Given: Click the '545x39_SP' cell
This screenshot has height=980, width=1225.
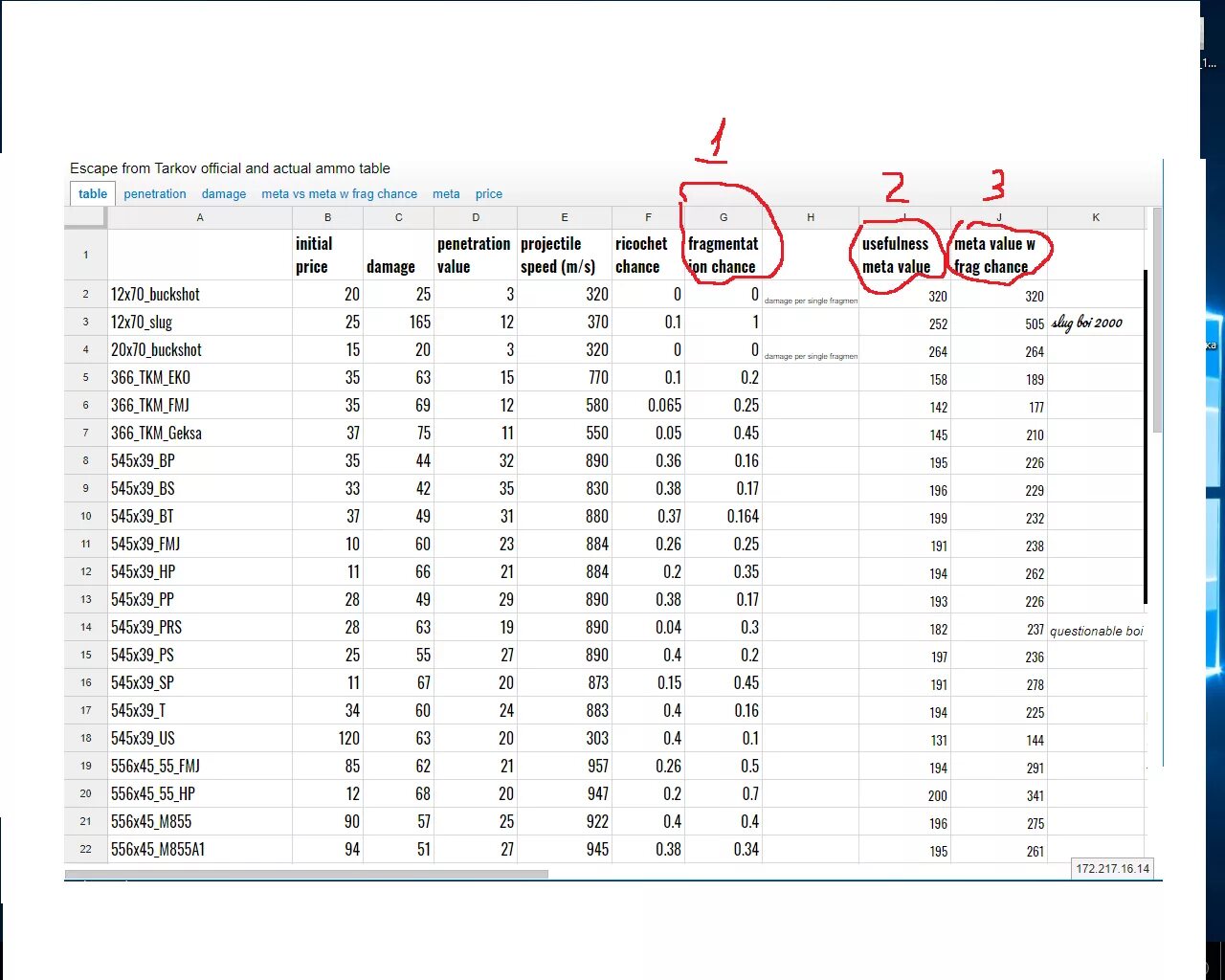Looking at the screenshot, I should 200,682.
